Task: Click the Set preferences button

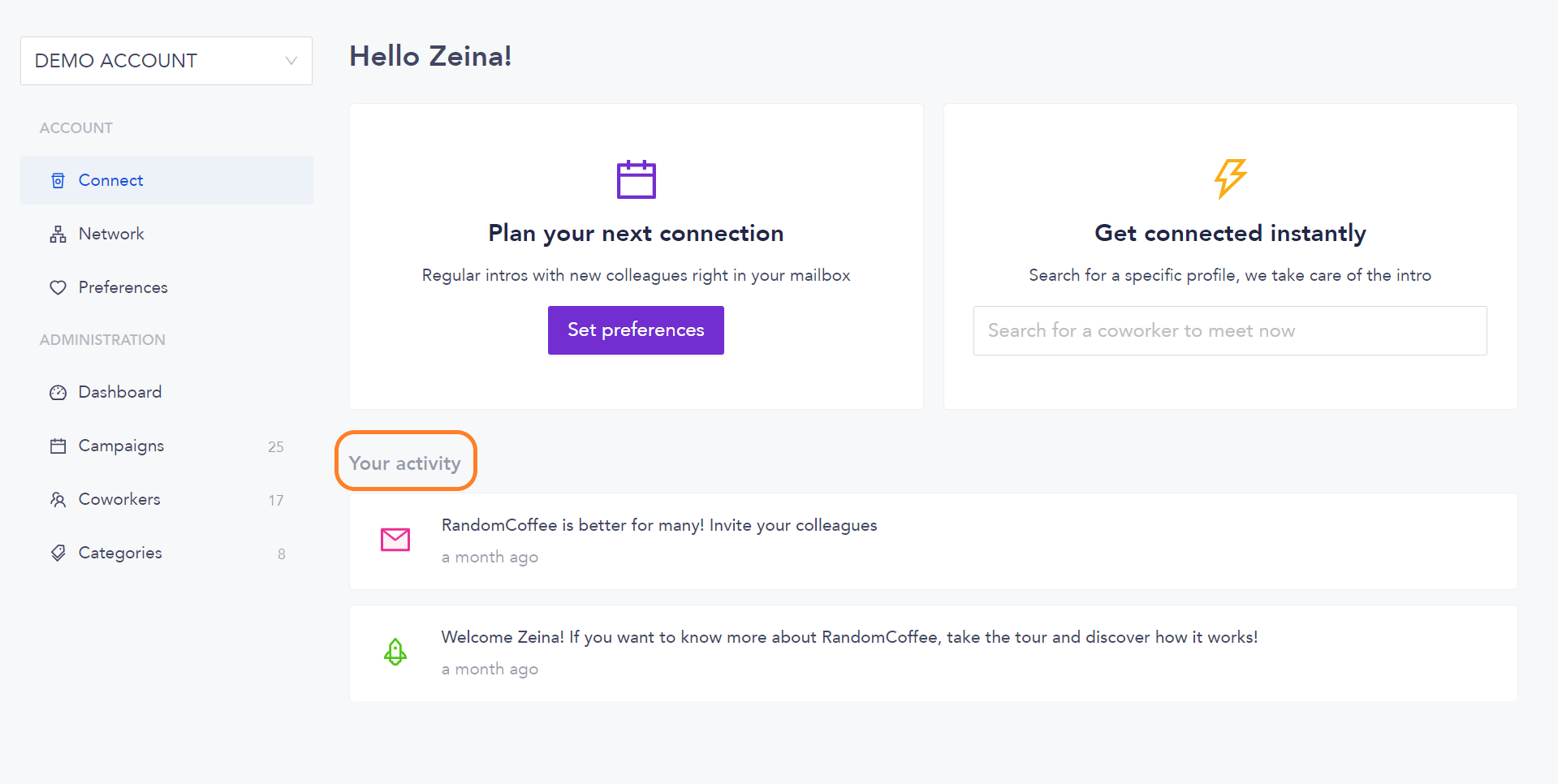Action: pyautogui.click(x=636, y=330)
